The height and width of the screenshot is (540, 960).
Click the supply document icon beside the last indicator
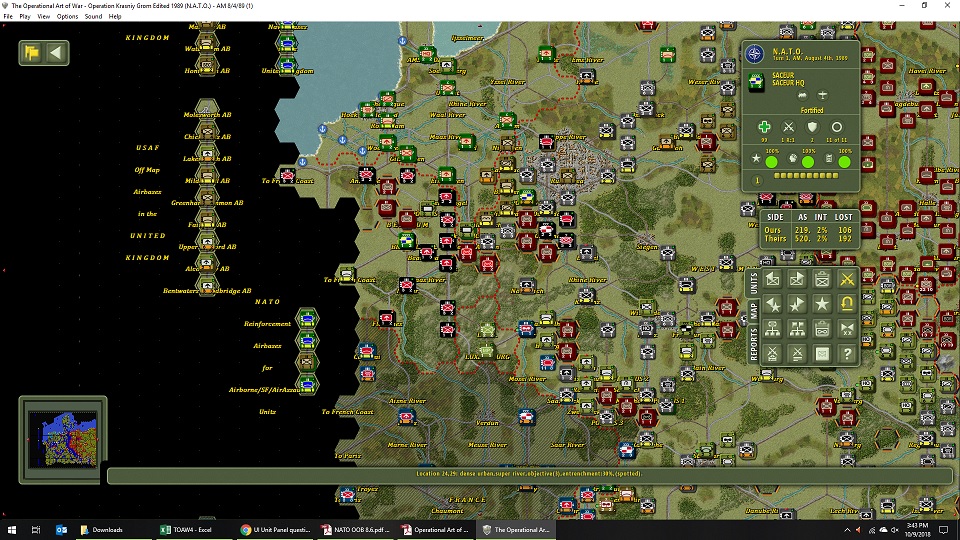click(x=829, y=159)
